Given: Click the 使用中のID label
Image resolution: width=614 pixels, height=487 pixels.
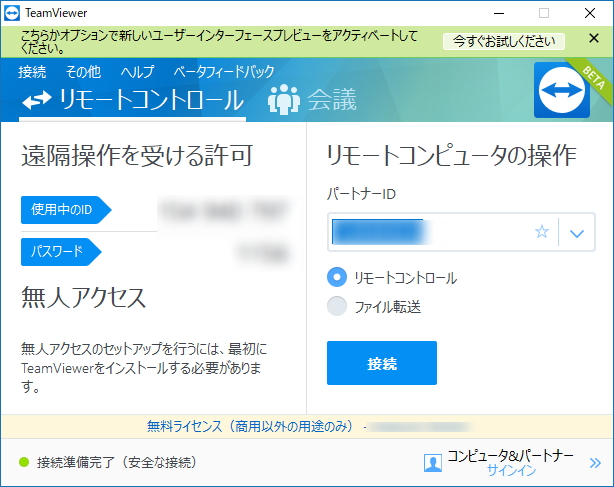Looking at the screenshot, I should [x=66, y=210].
